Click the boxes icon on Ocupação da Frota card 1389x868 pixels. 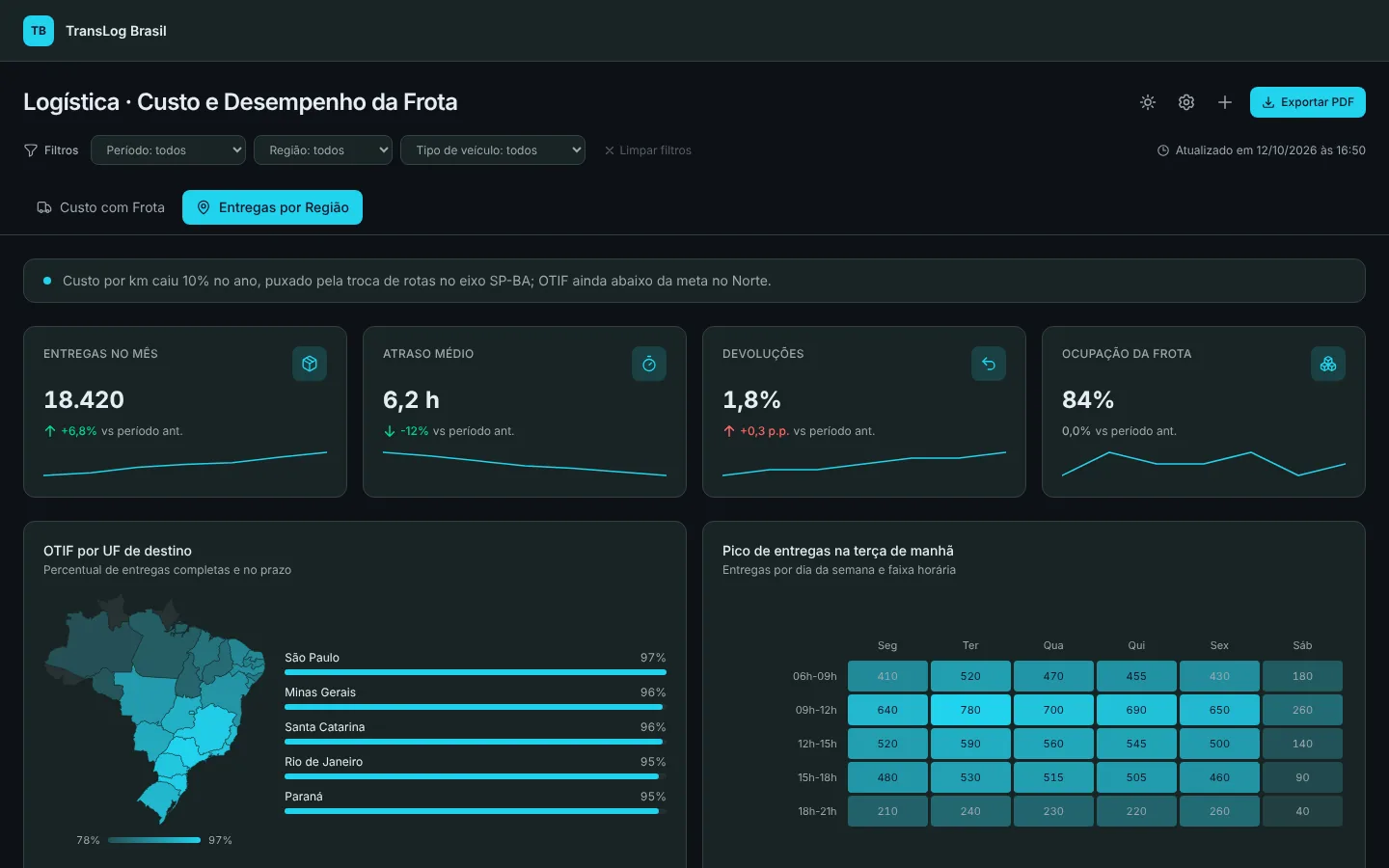tap(1328, 364)
